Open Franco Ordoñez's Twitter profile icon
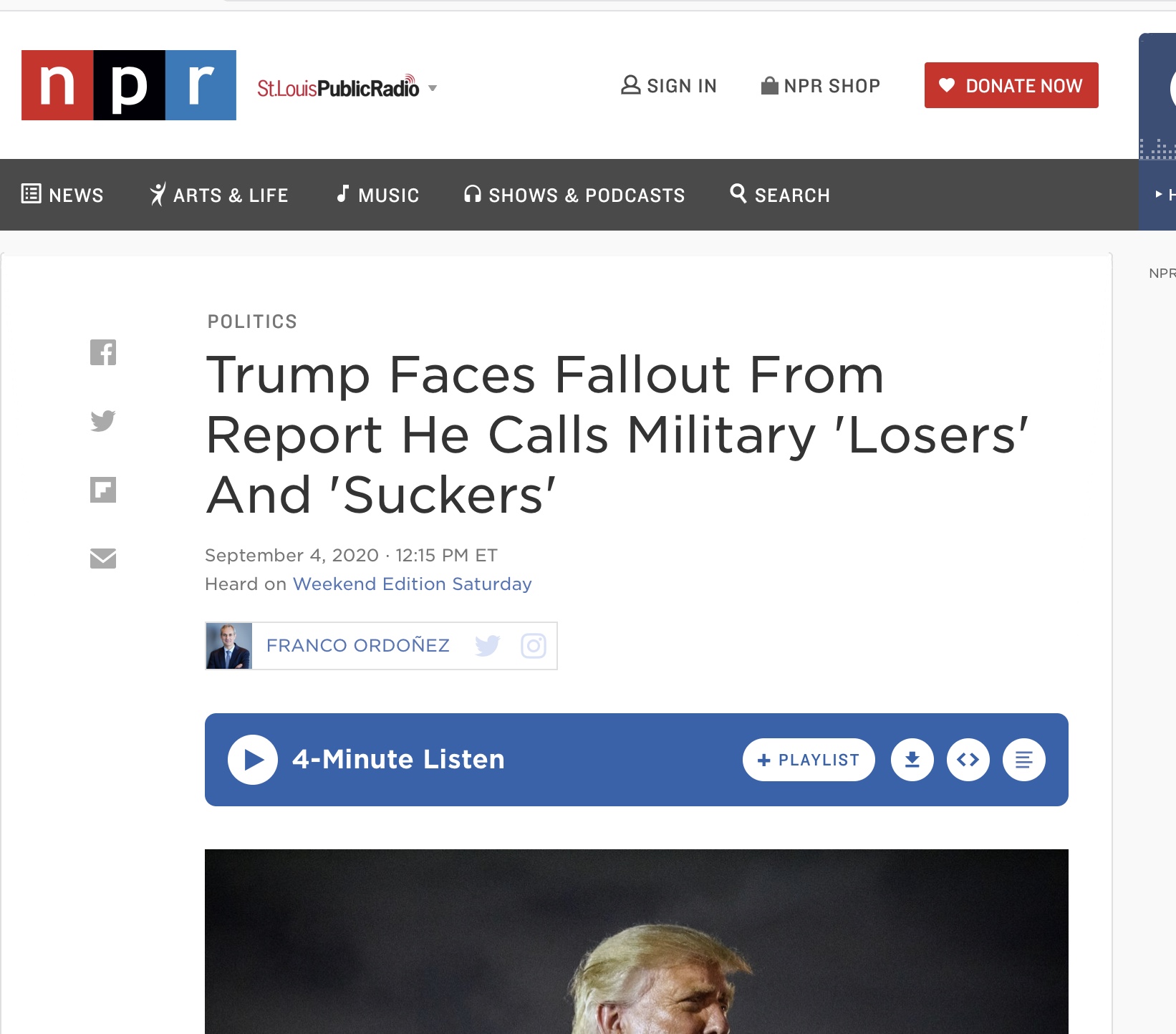Image resolution: width=1176 pixels, height=1034 pixels. (x=488, y=646)
